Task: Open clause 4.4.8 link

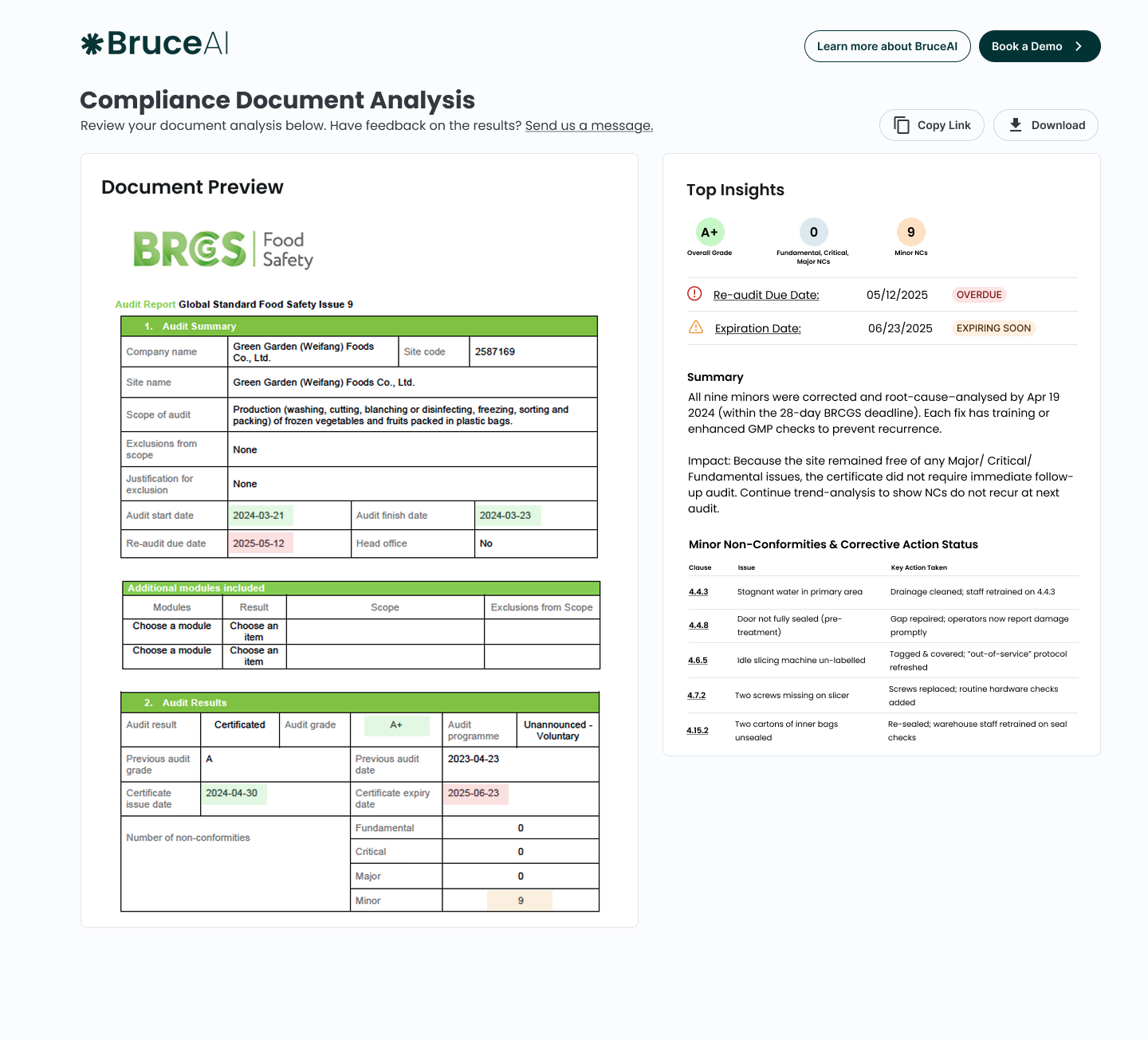Action: pos(698,626)
